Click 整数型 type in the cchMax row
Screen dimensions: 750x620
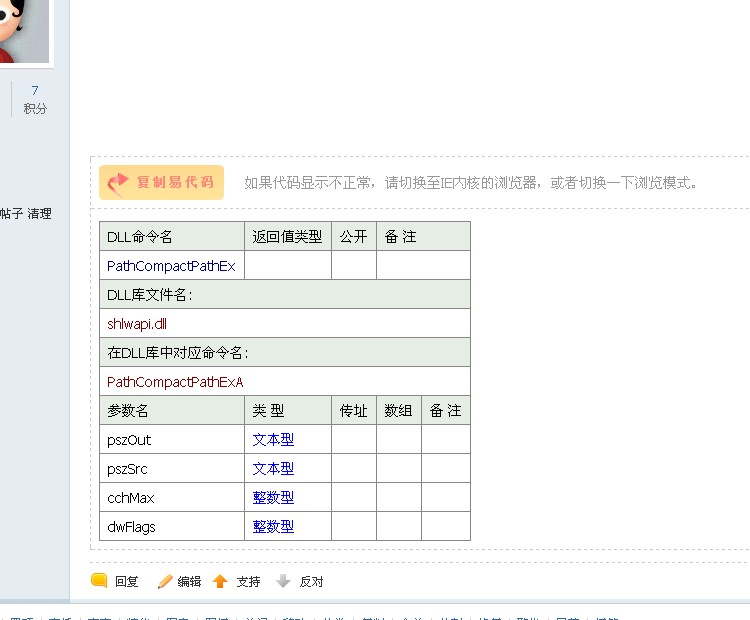(273, 498)
